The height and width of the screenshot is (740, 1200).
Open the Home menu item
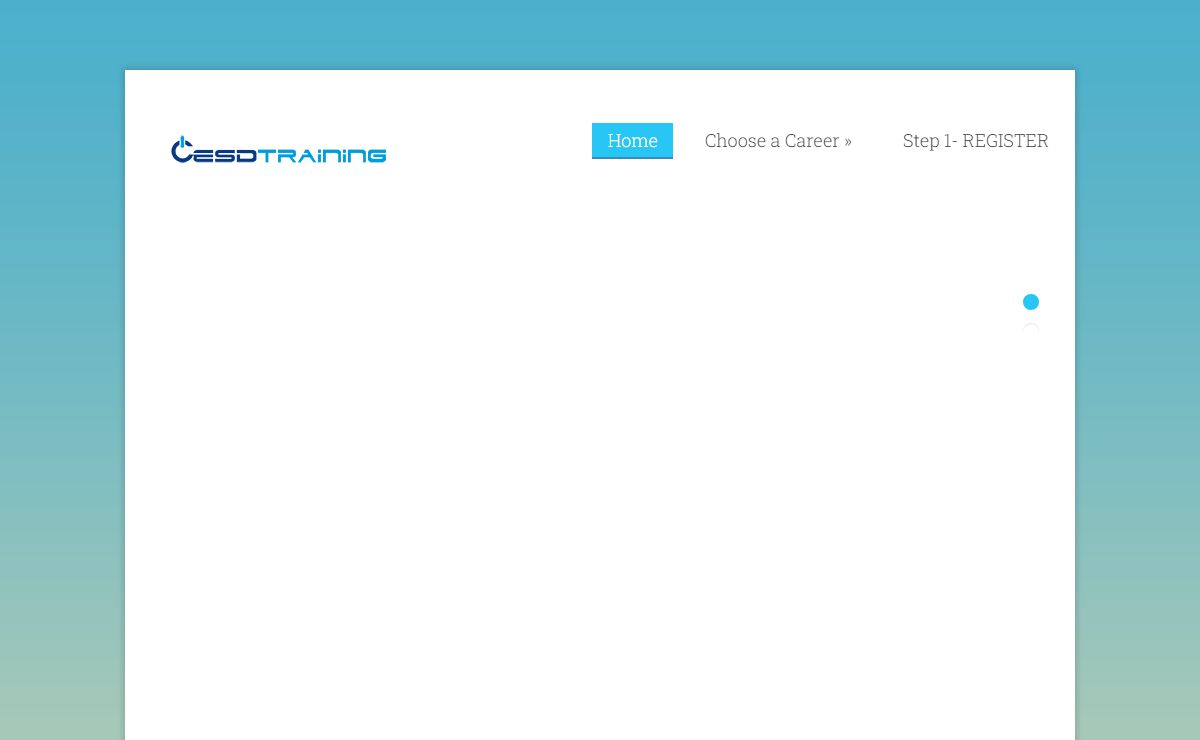pos(632,141)
